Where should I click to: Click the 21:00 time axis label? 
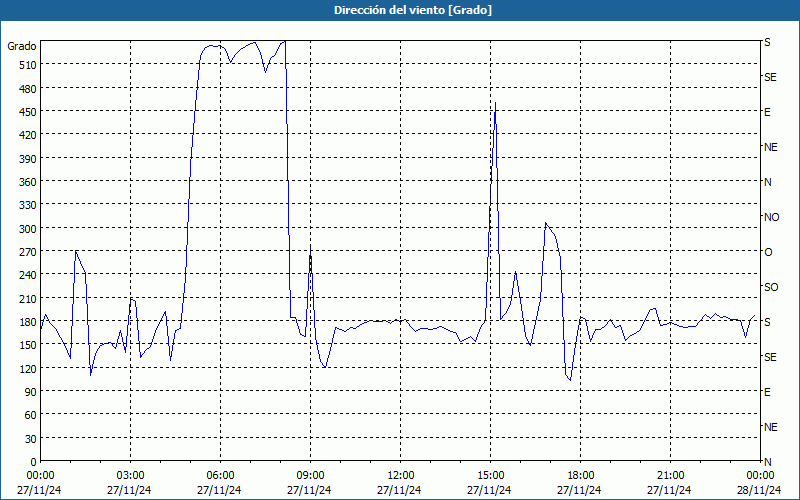670,476
